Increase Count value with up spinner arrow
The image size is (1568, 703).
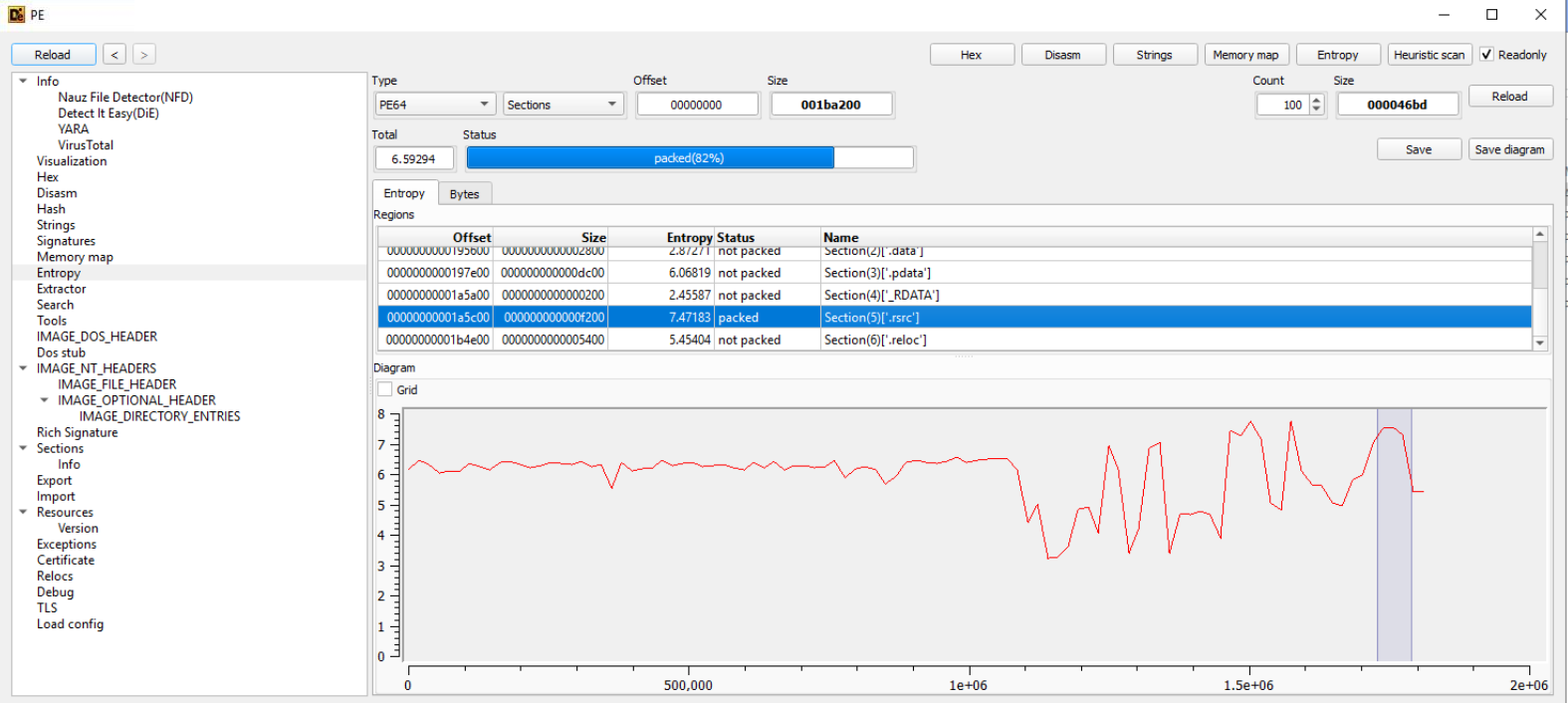coord(1317,100)
